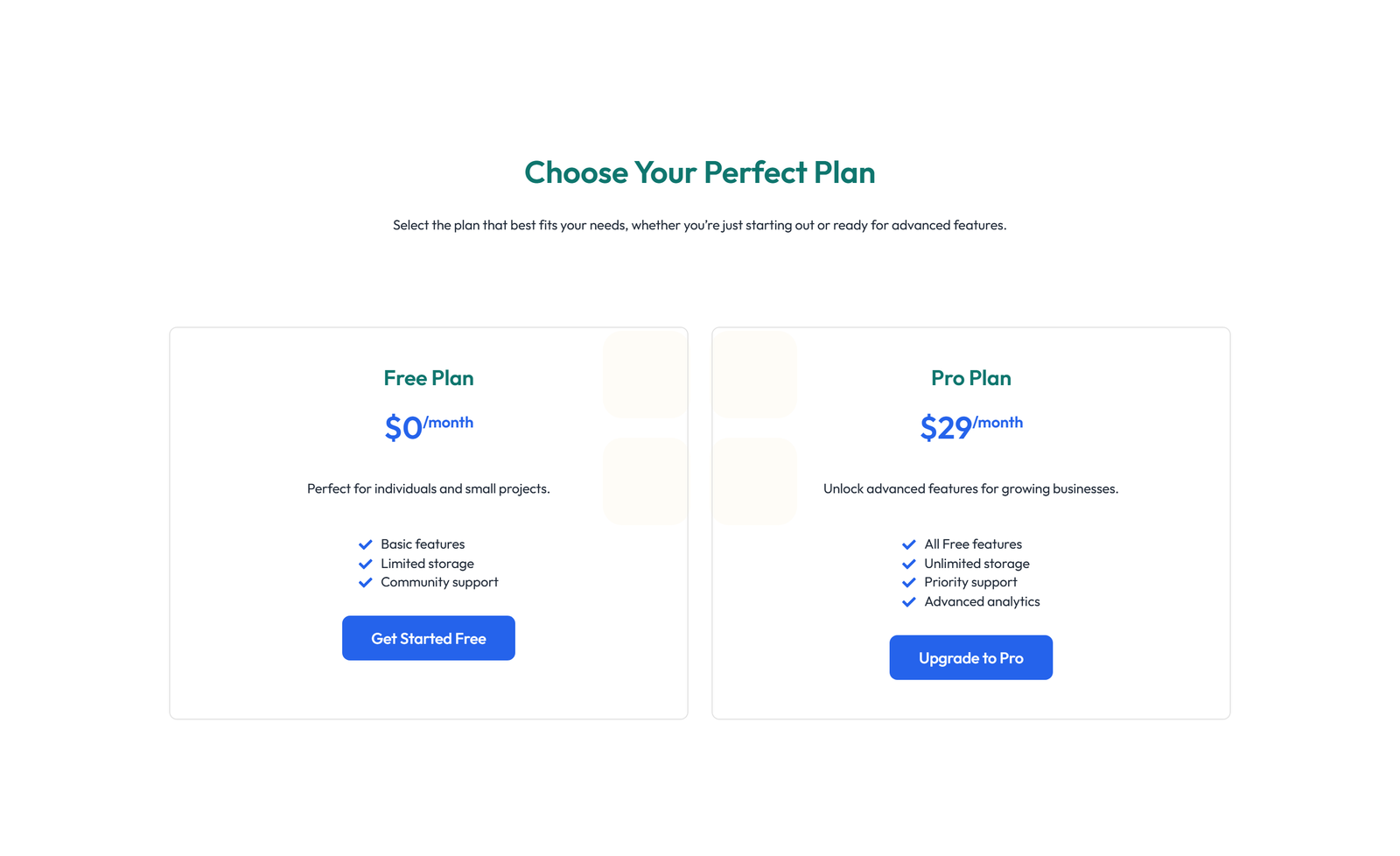Select the Get Started Free button
The image size is (1400, 856).
428,638
